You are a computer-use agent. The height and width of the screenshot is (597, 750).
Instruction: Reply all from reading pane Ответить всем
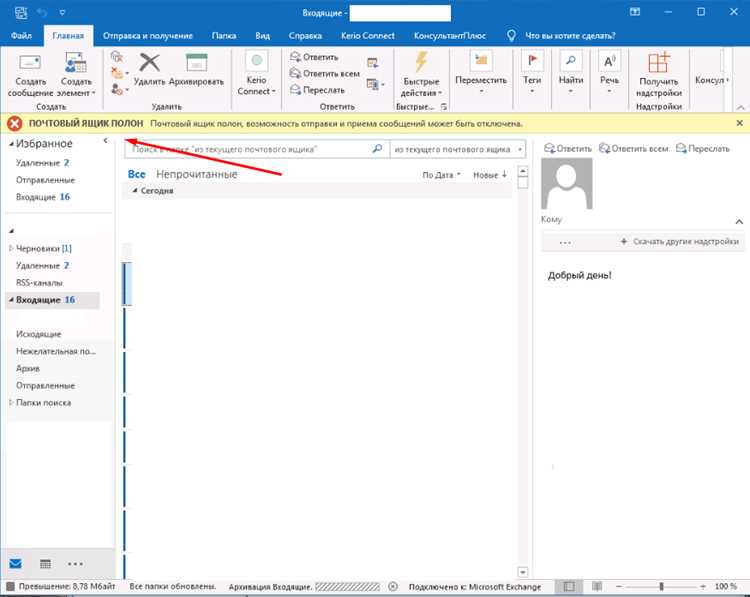633,148
